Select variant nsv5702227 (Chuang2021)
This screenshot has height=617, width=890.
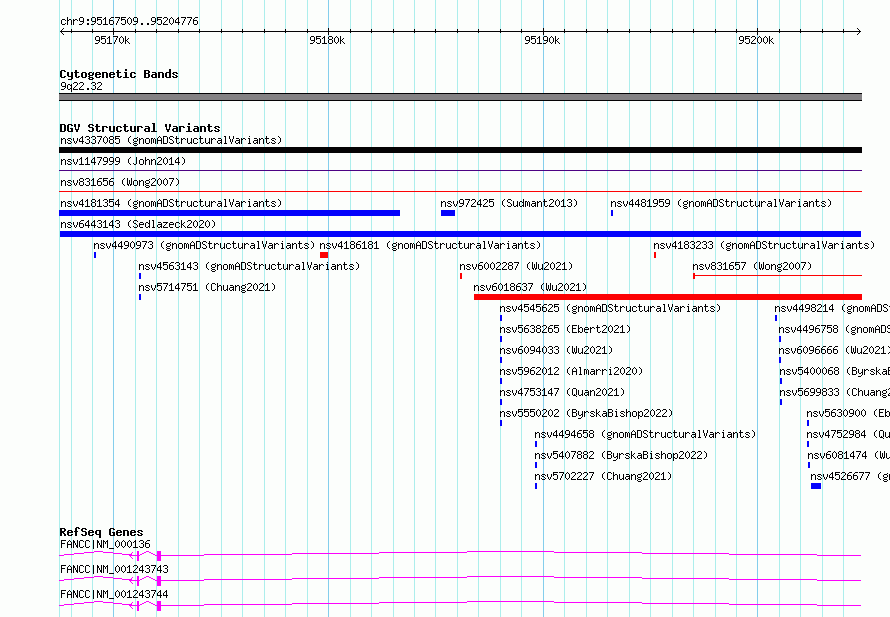pyautogui.click(x=603, y=476)
